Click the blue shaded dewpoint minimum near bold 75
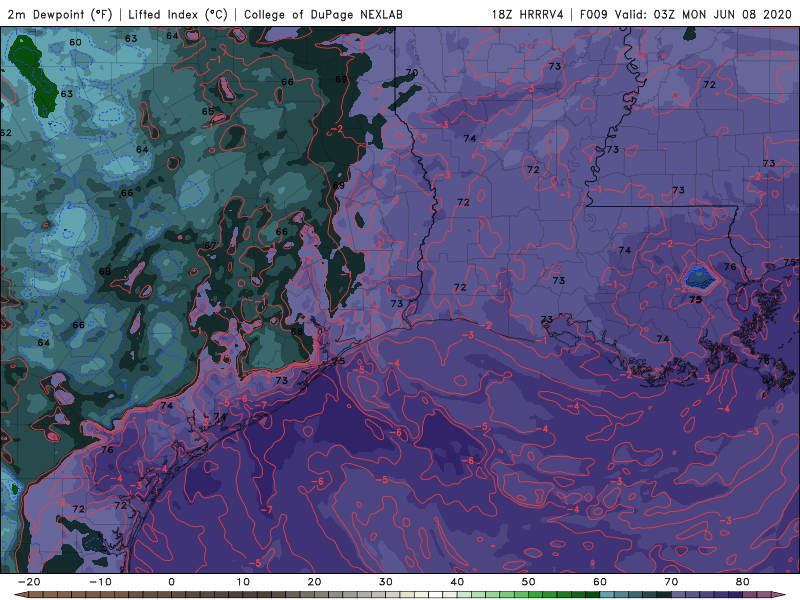 pyautogui.click(x=698, y=278)
